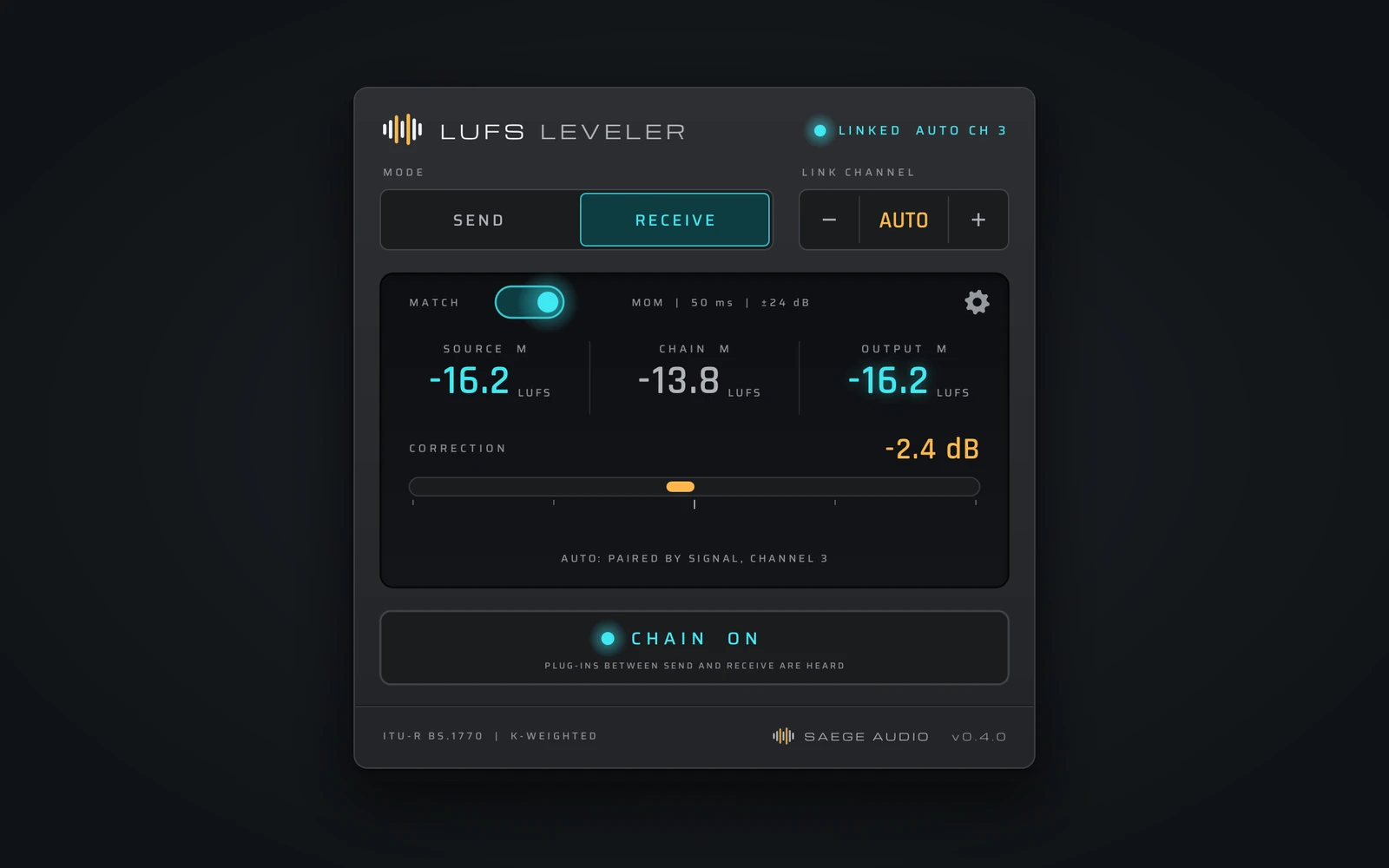Click the LUFS Leveler waveform logo icon
The width and height of the screenshot is (1389, 868).
402,130
